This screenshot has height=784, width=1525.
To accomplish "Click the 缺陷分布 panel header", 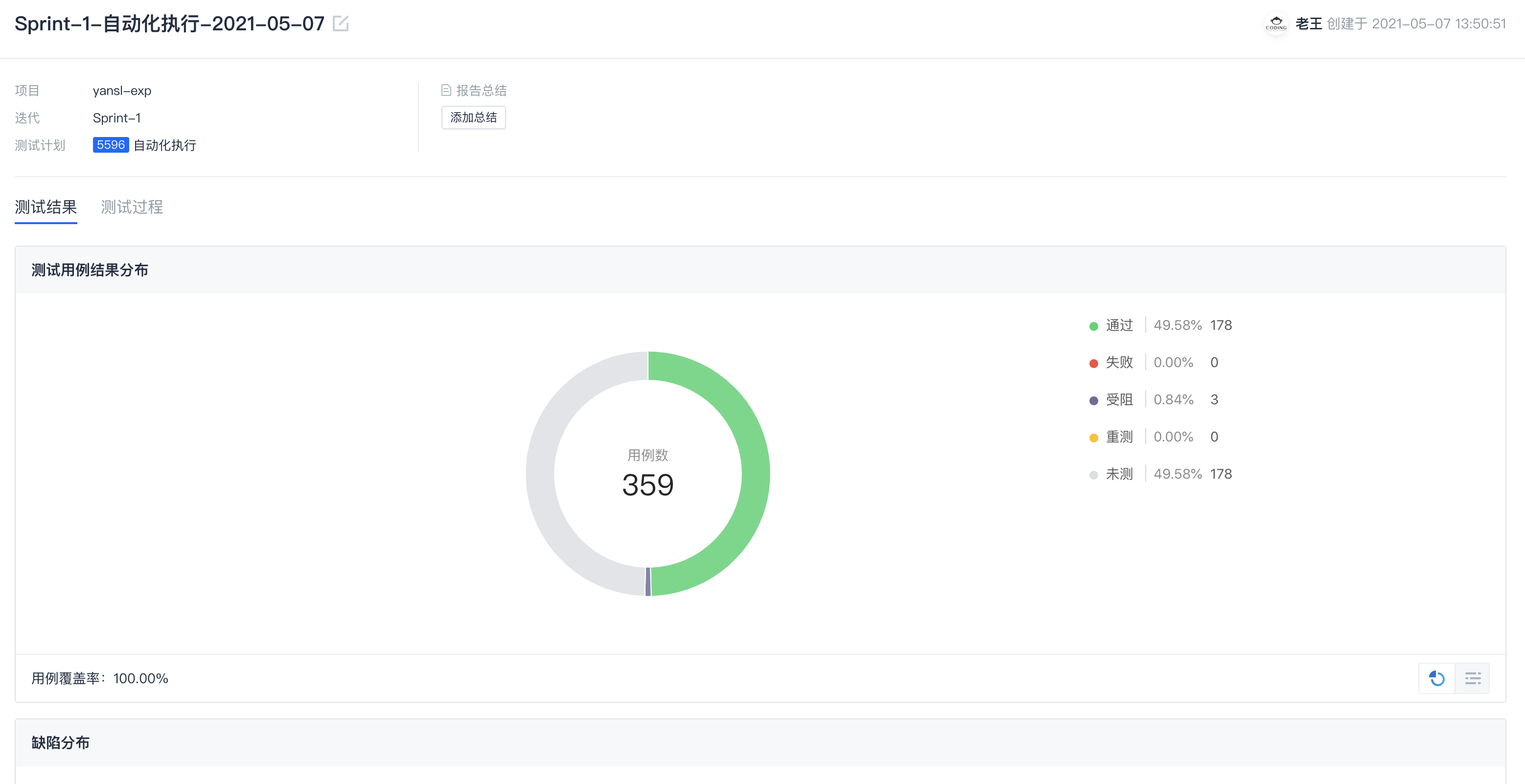I will point(760,742).
